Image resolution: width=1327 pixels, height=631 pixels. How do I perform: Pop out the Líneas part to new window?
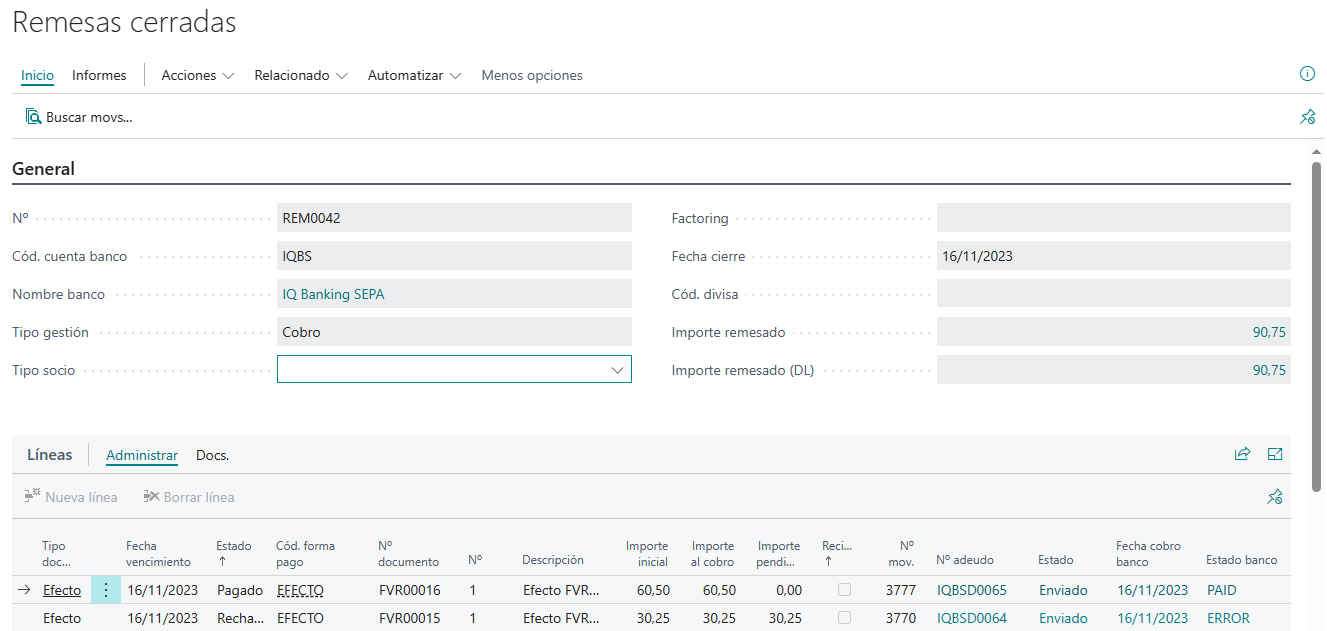(x=1274, y=454)
